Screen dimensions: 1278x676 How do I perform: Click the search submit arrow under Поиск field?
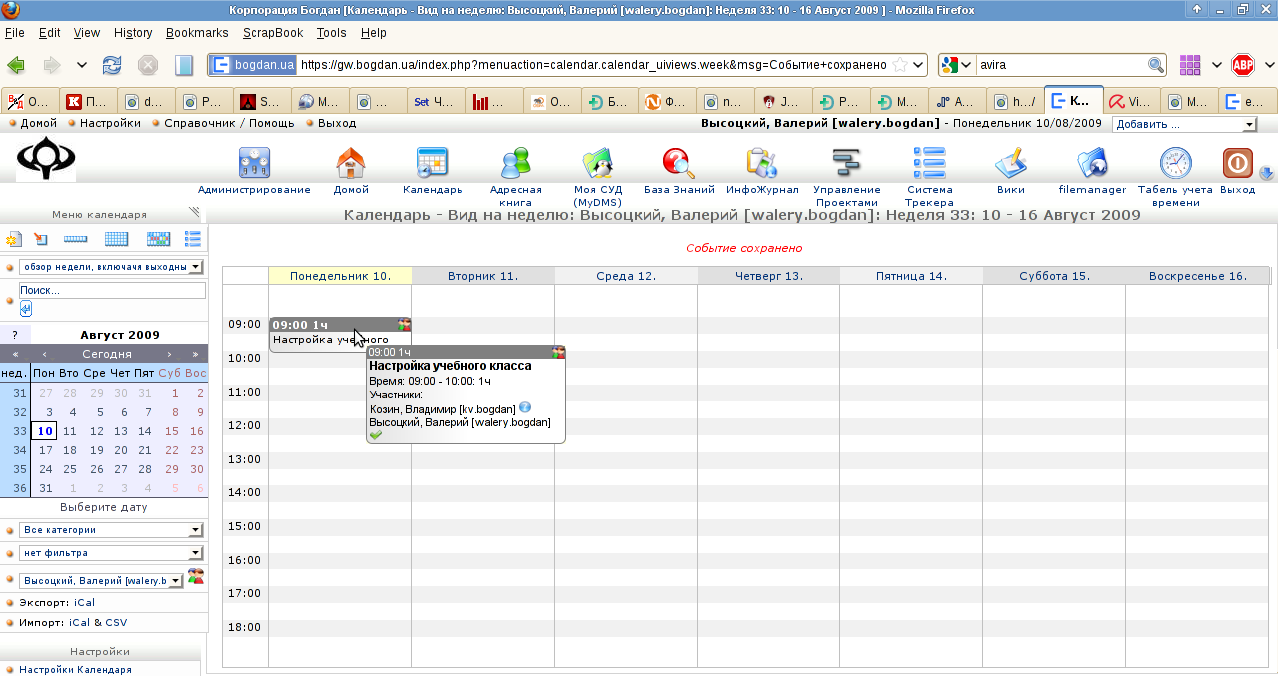click(26, 309)
